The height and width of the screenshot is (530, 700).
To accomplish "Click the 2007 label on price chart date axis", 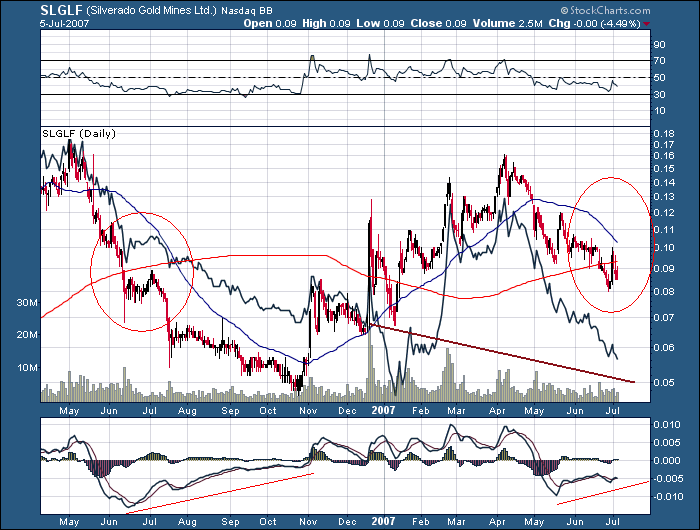I will (383, 410).
